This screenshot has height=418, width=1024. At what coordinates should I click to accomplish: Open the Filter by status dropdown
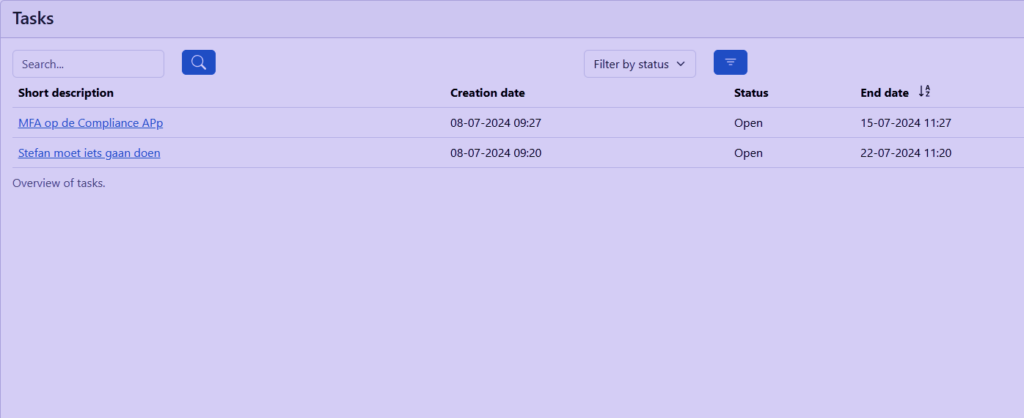coord(639,64)
